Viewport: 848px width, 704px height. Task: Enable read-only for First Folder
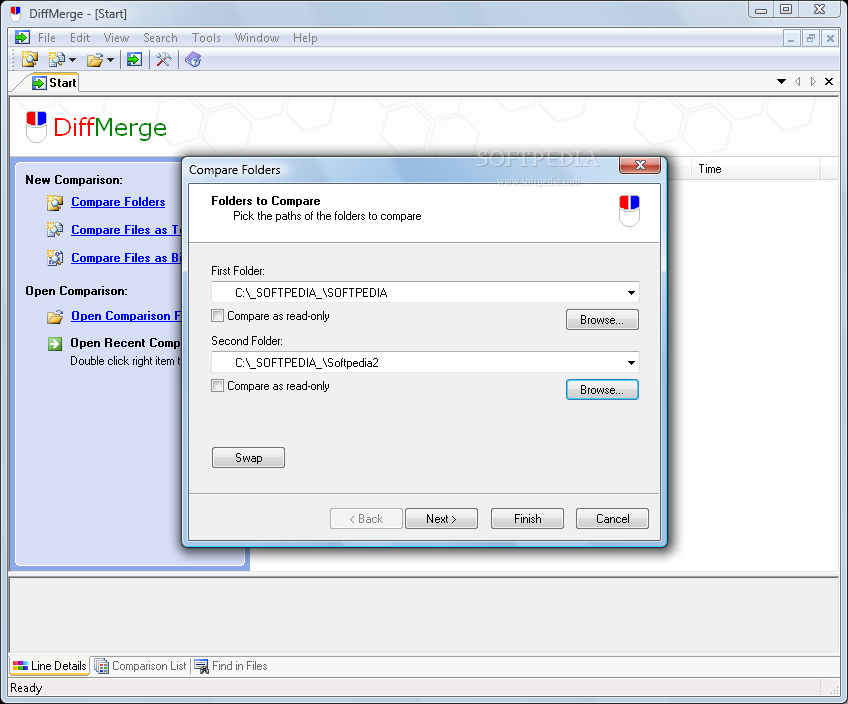[217, 316]
